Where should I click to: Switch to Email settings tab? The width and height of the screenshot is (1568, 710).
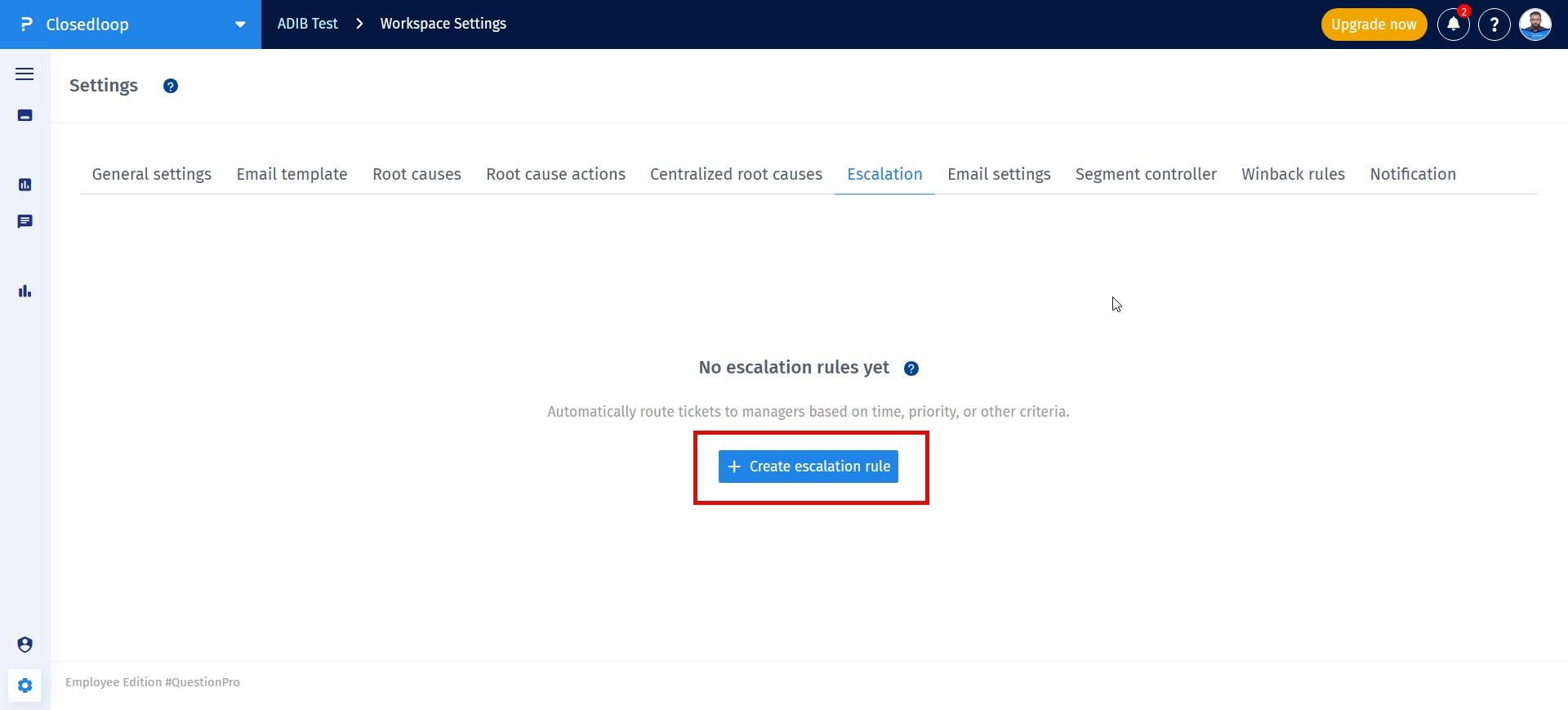(x=999, y=174)
